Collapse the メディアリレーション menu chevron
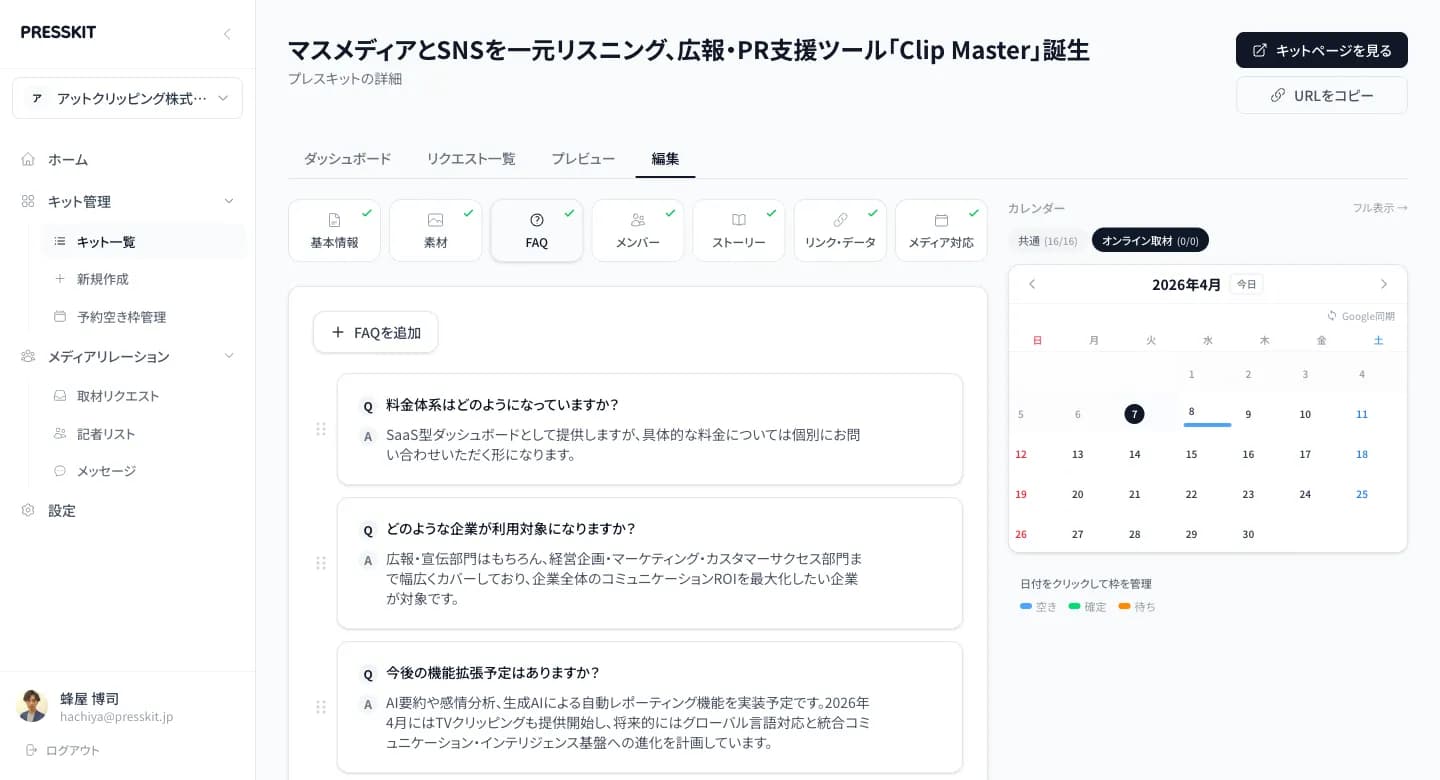Image resolution: width=1440 pixels, height=780 pixels. [229, 356]
